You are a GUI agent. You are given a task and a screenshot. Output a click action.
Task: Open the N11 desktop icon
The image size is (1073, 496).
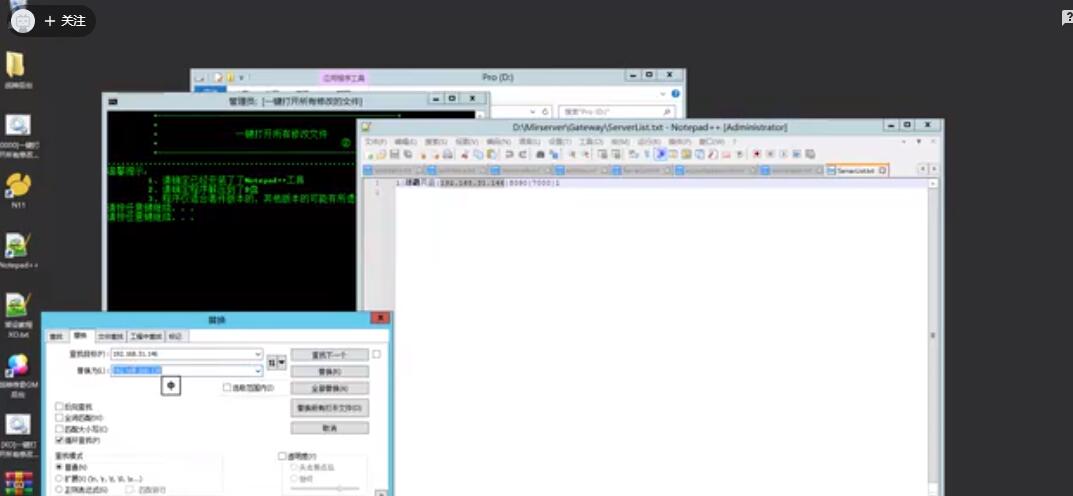tap(17, 186)
